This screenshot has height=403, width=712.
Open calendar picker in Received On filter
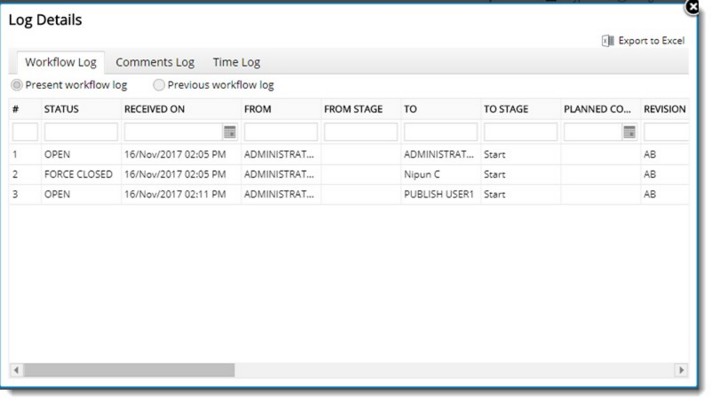click(x=229, y=132)
